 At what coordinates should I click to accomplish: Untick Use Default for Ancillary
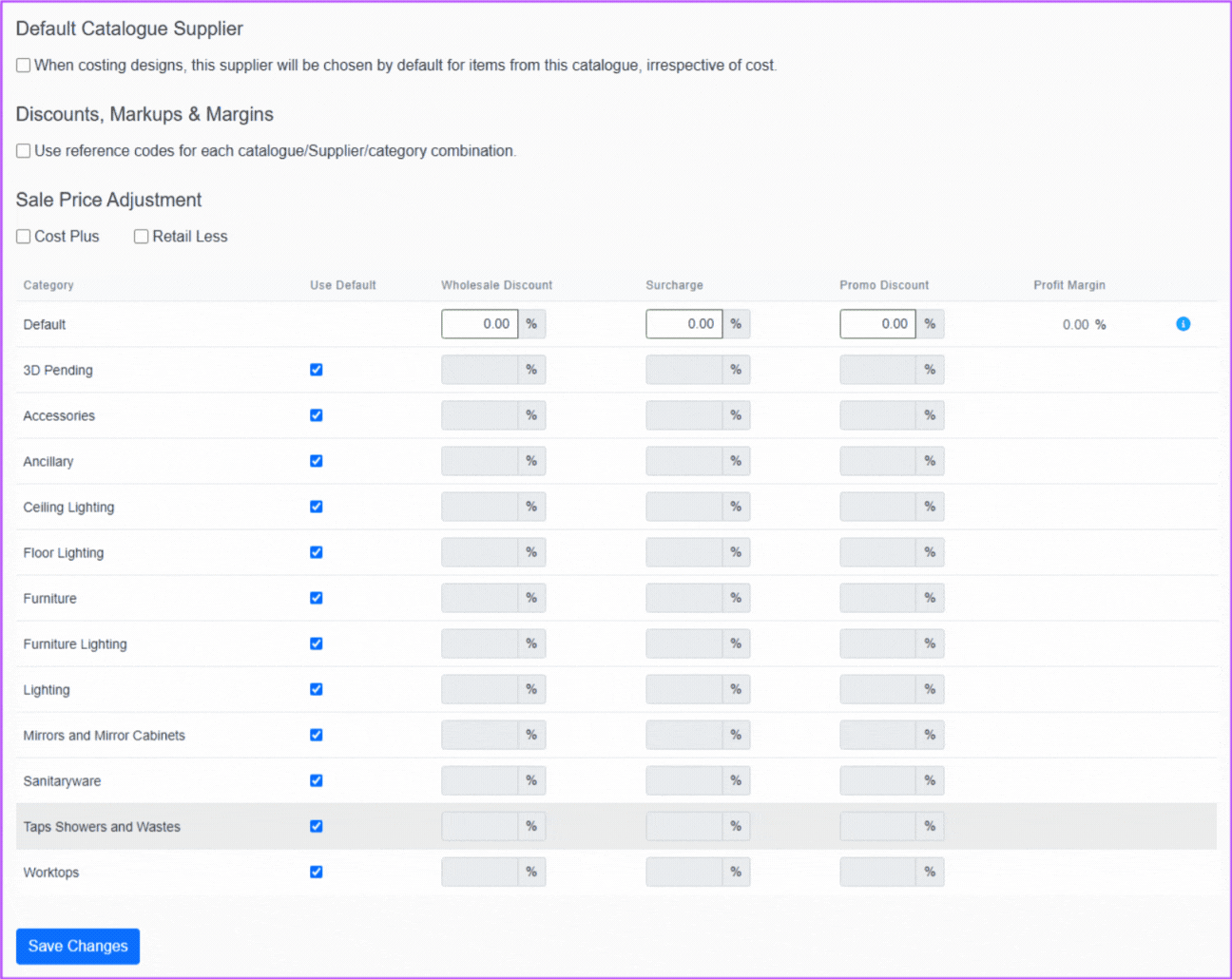317,461
